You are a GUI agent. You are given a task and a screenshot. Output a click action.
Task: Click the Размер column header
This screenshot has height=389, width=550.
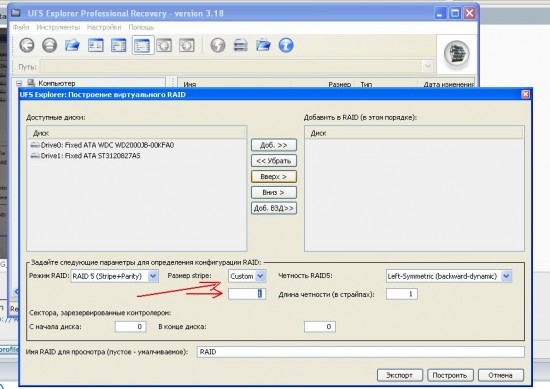323,84
